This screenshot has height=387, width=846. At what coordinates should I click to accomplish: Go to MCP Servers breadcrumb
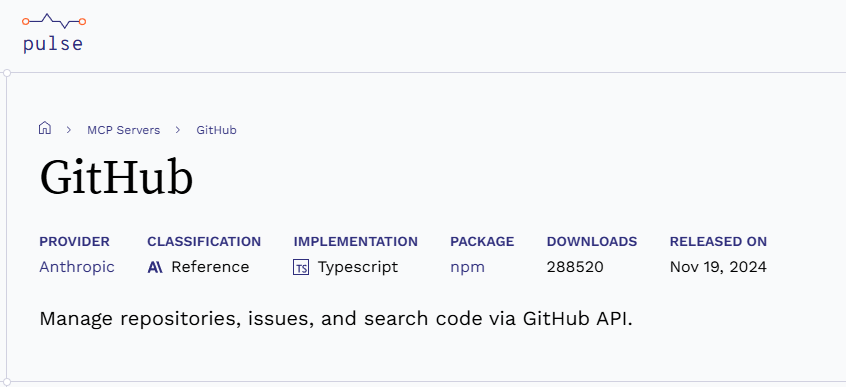point(124,130)
